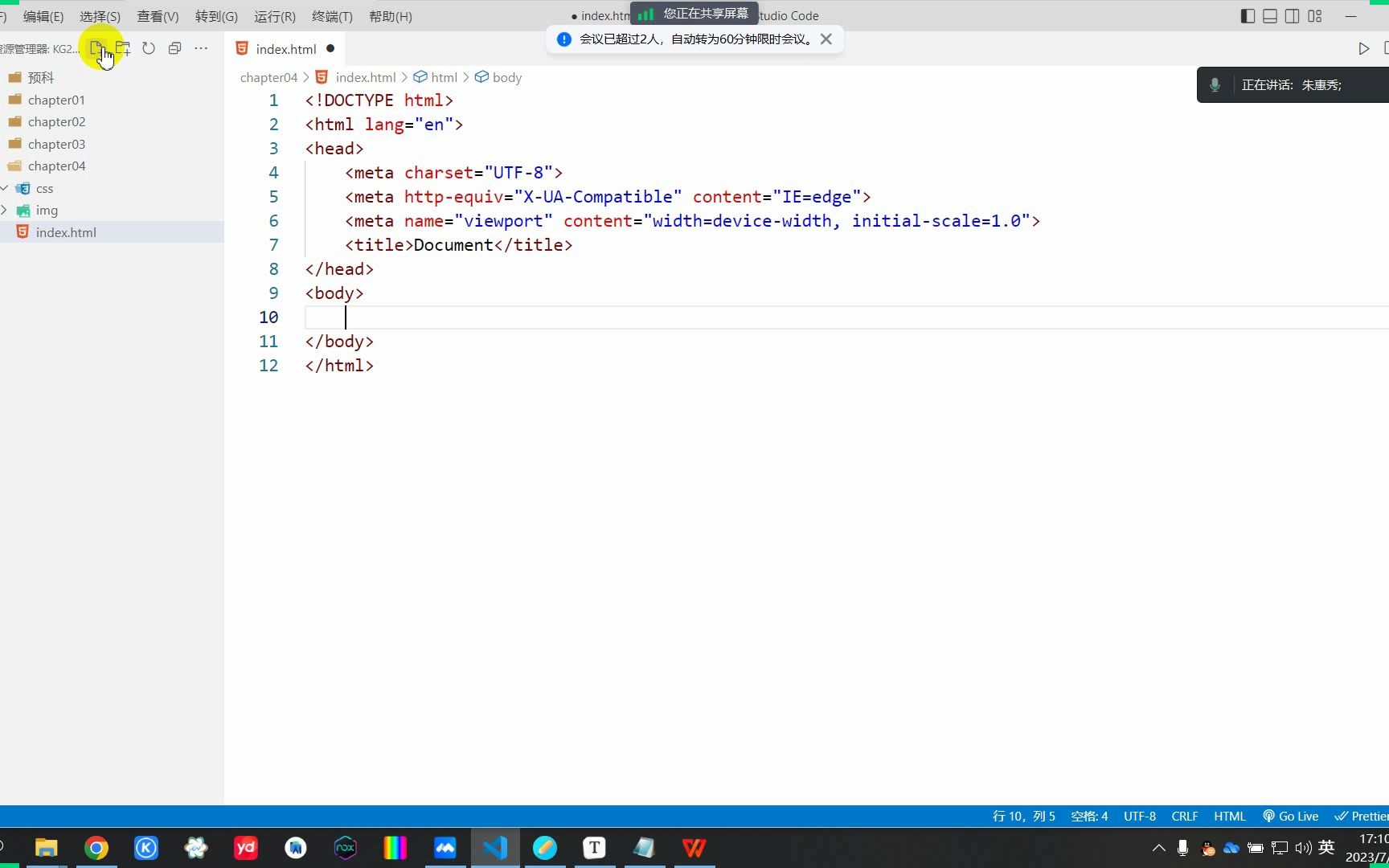Image resolution: width=1389 pixels, height=868 pixels.
Task: Open the 运行(R) menu
Action: click(x=275, y=16)
